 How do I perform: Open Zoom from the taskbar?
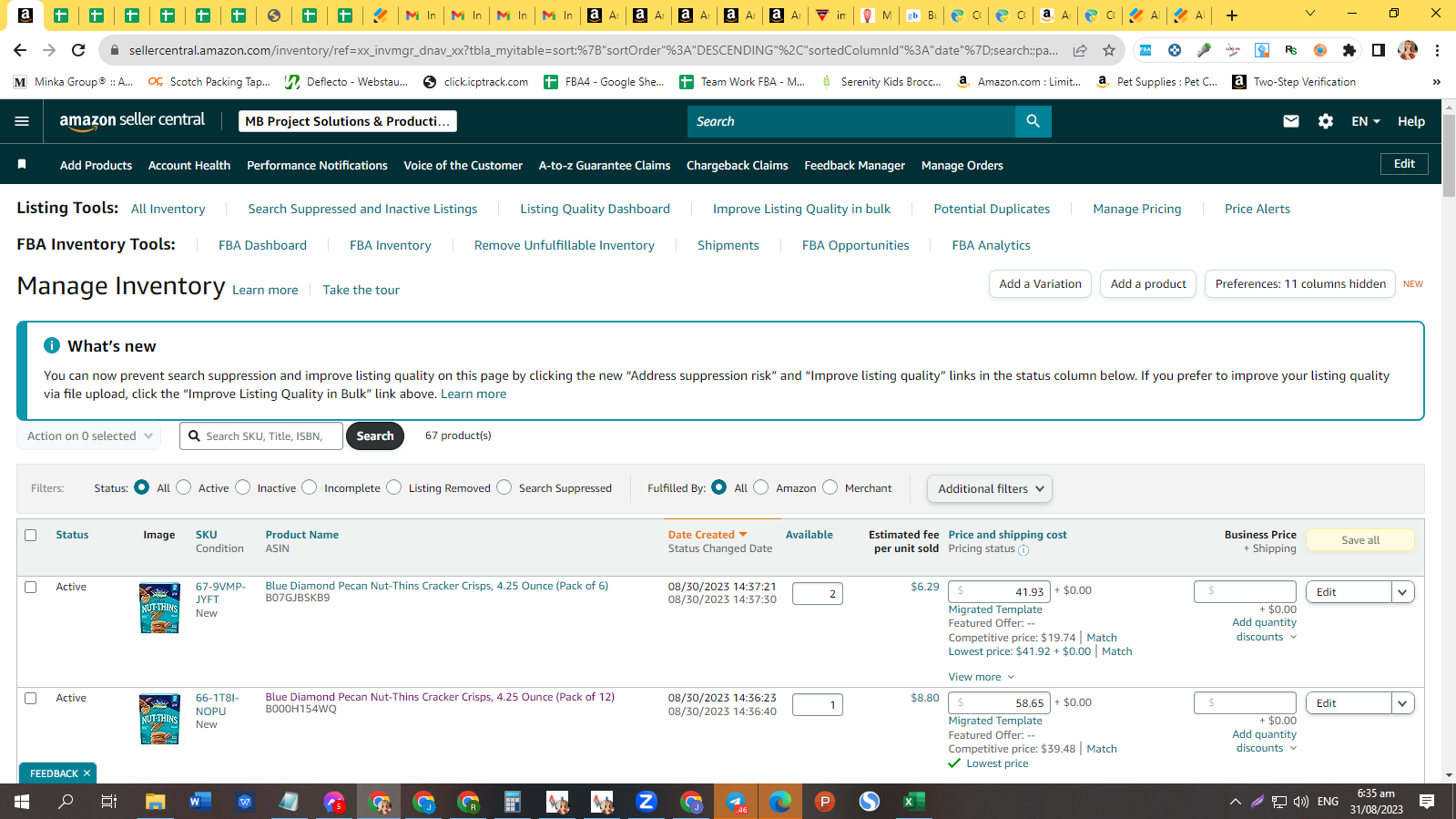(x=647, y=802)
